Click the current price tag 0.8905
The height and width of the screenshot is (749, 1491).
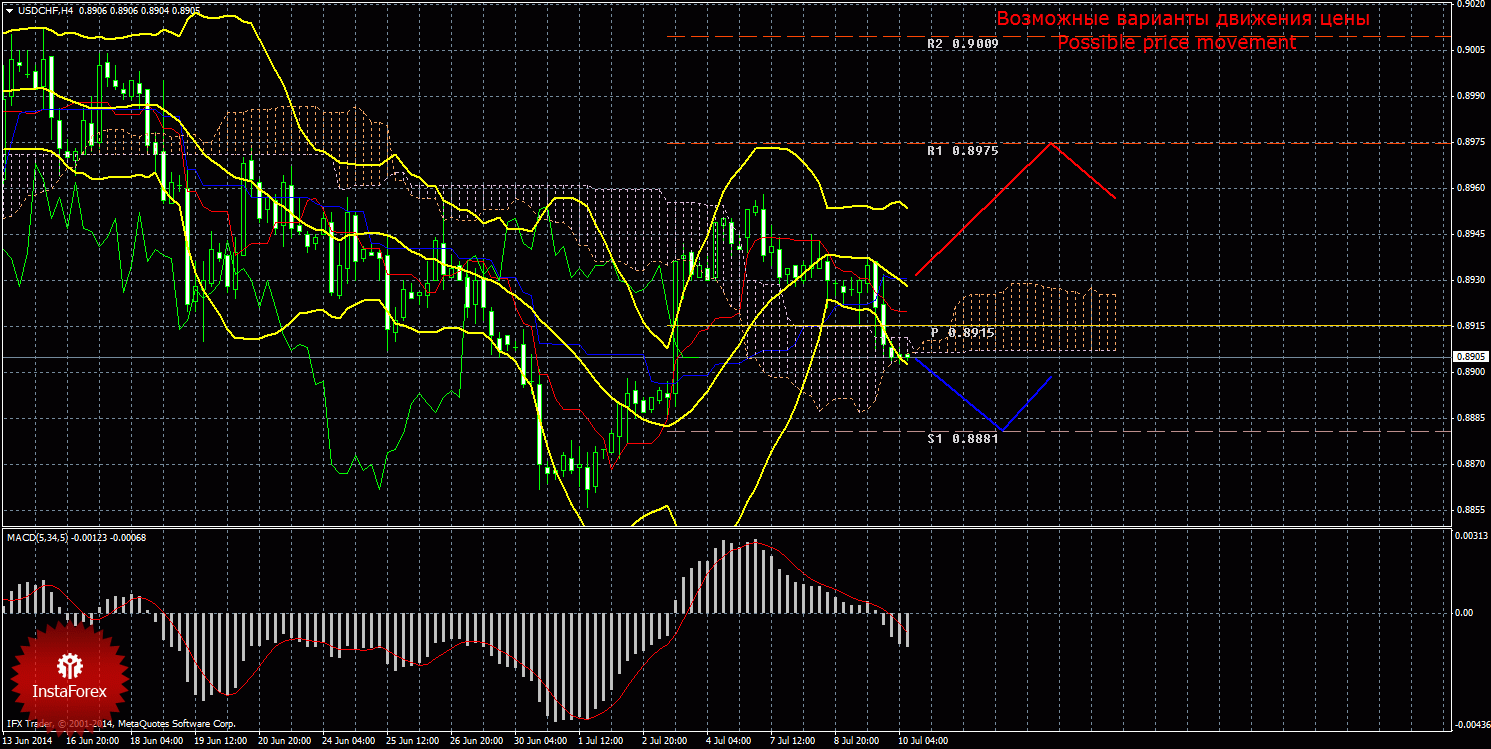point(1469,356)
